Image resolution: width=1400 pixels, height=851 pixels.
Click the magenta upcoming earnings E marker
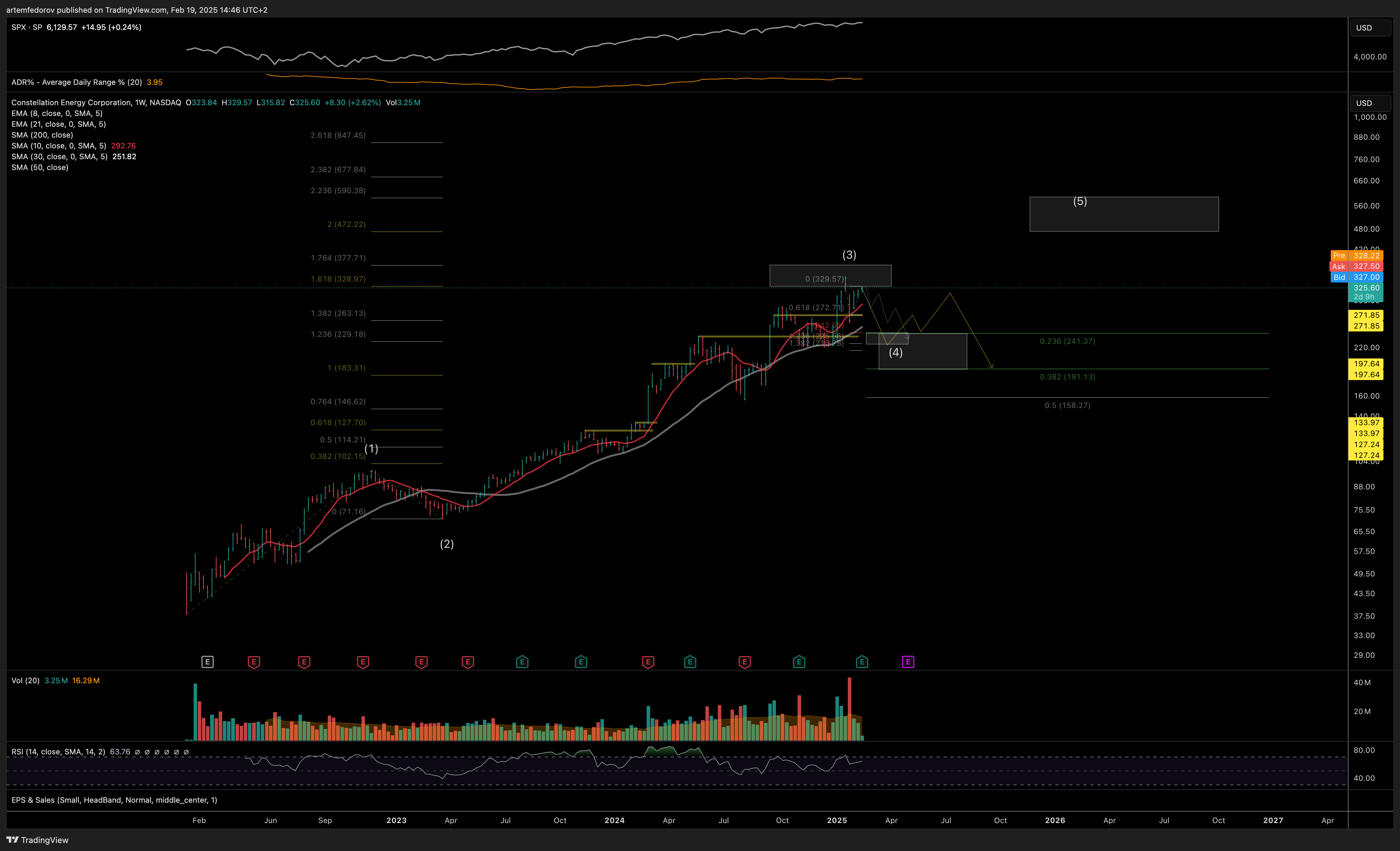(x=908, y=662)
